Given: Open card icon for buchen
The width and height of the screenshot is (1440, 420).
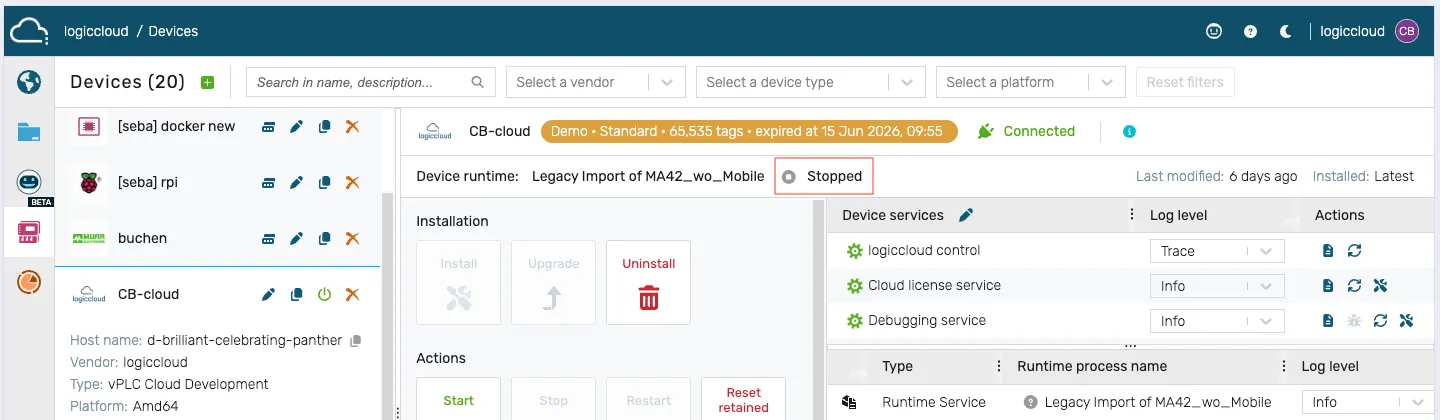Looking at the screenshot, I should coord(268,239).
